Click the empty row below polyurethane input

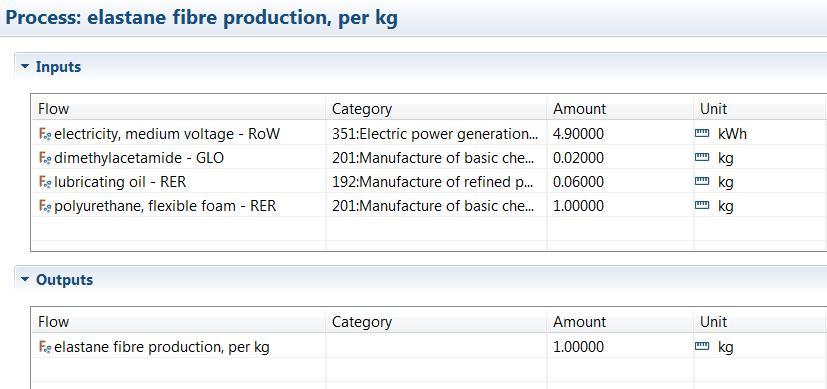point(428,229)
